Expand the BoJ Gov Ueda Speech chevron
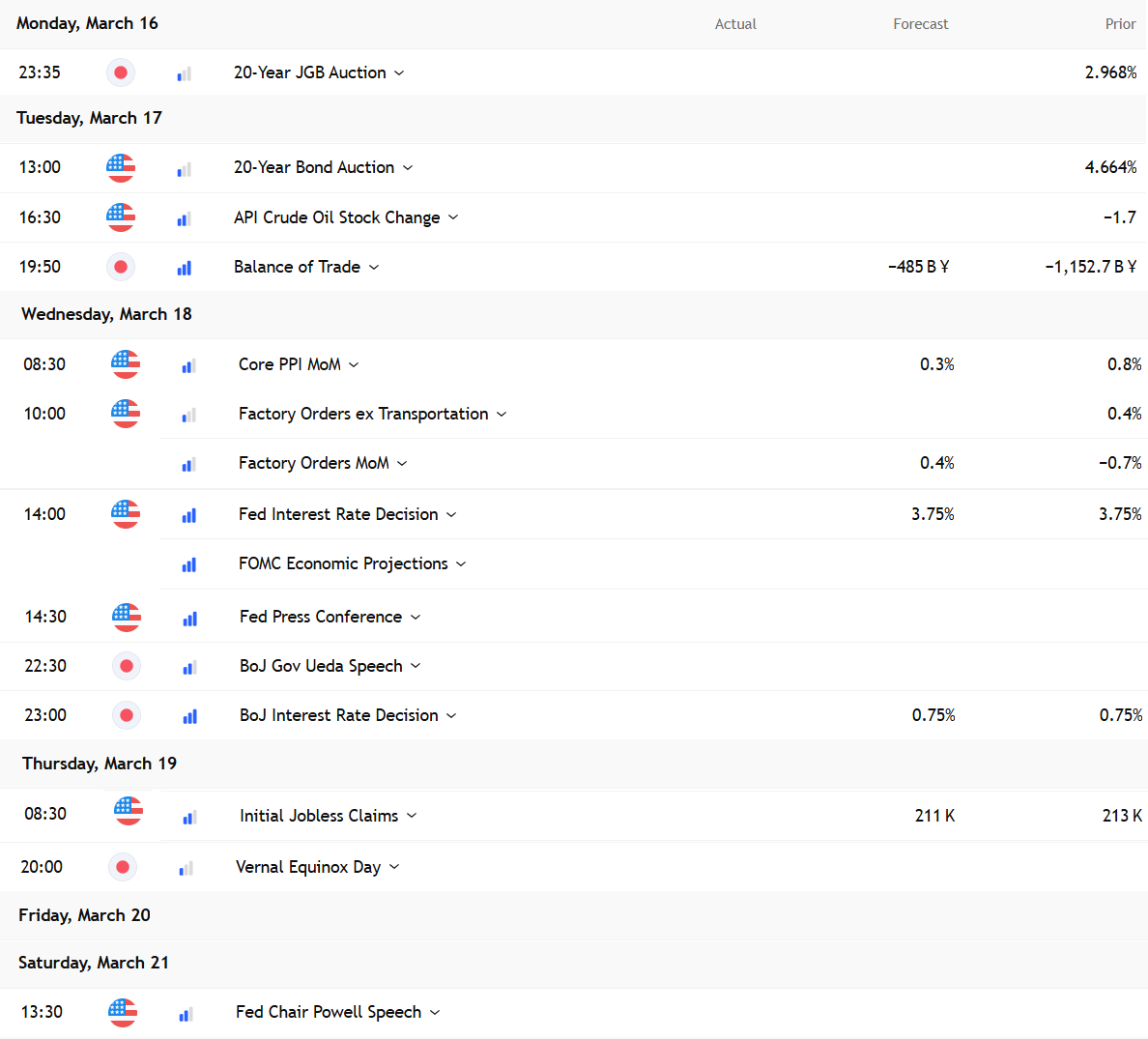The height and width of the screenshot is (1039, 1148). click(416, 666)
